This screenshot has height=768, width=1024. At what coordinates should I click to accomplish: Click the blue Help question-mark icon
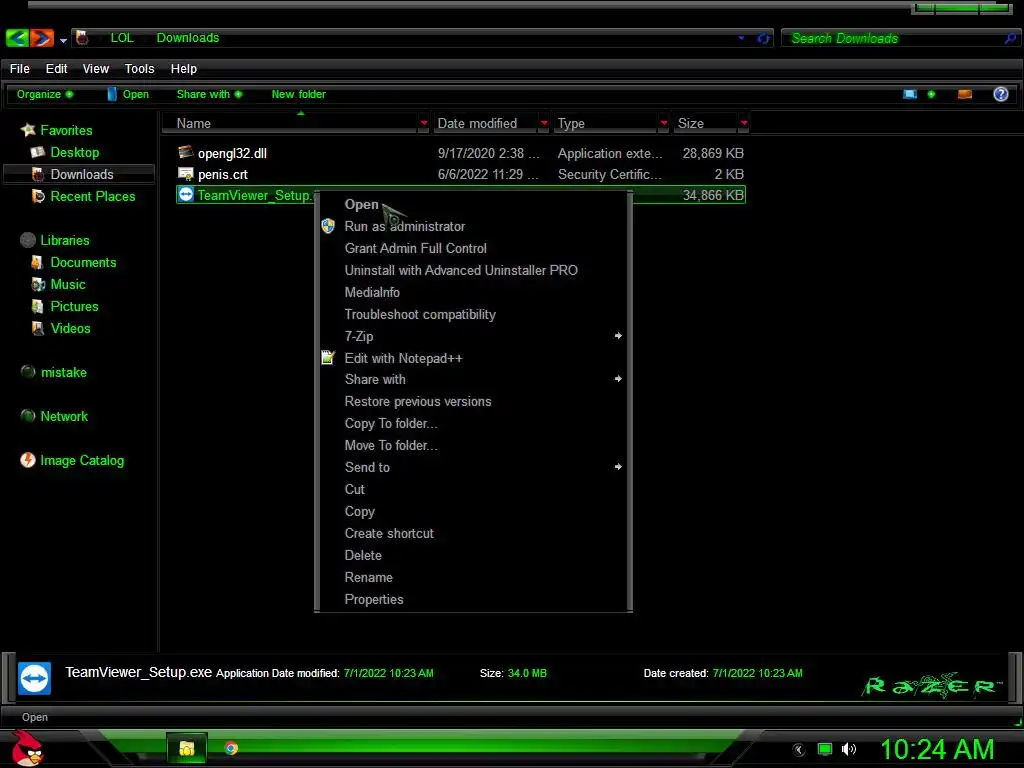point(1000,94)
